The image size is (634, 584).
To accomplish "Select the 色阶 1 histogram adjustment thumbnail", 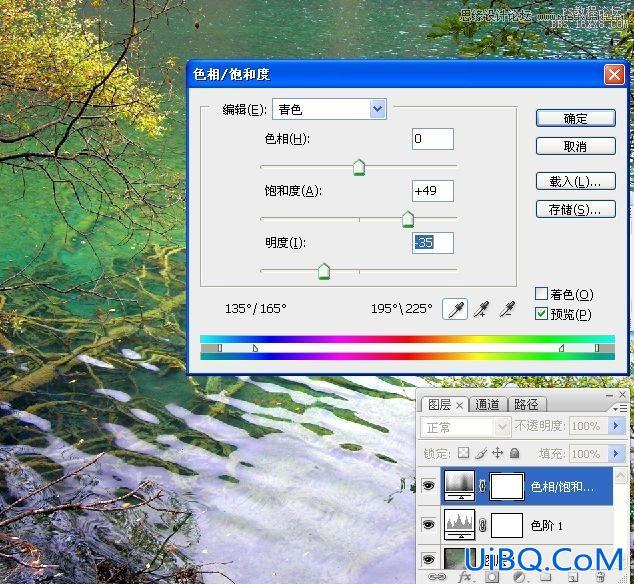I will 459,525.
